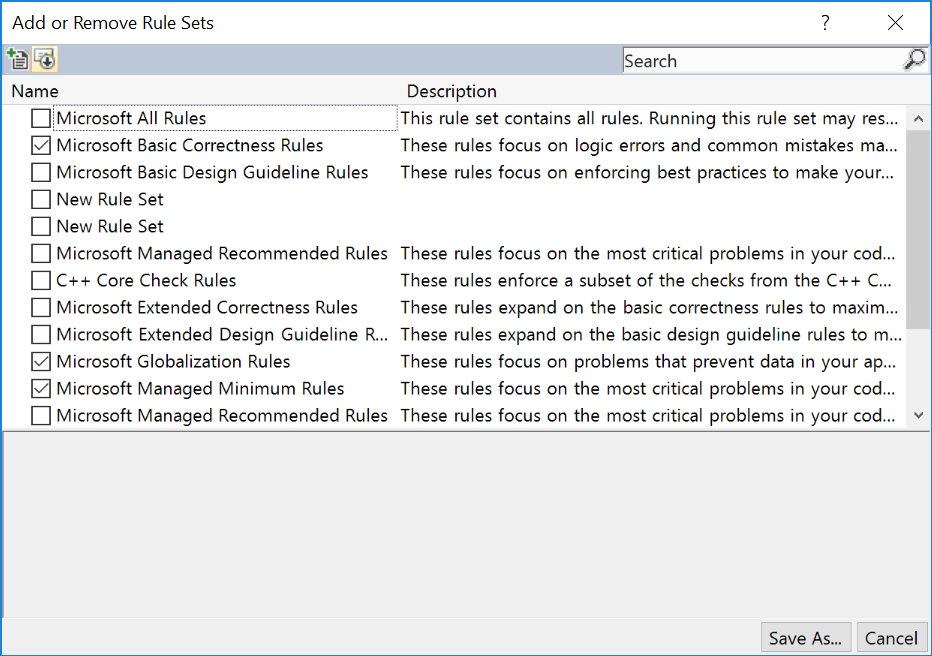Close the Add or Remove Rule Sets dialog
Screen dimensions: 932x656
click(895, 22)
